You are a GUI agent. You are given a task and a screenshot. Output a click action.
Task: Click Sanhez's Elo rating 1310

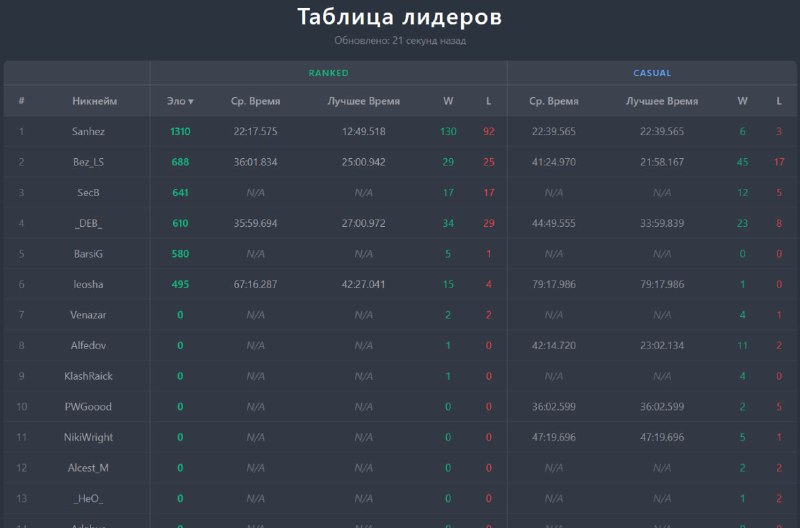click(x=180, y=131)
